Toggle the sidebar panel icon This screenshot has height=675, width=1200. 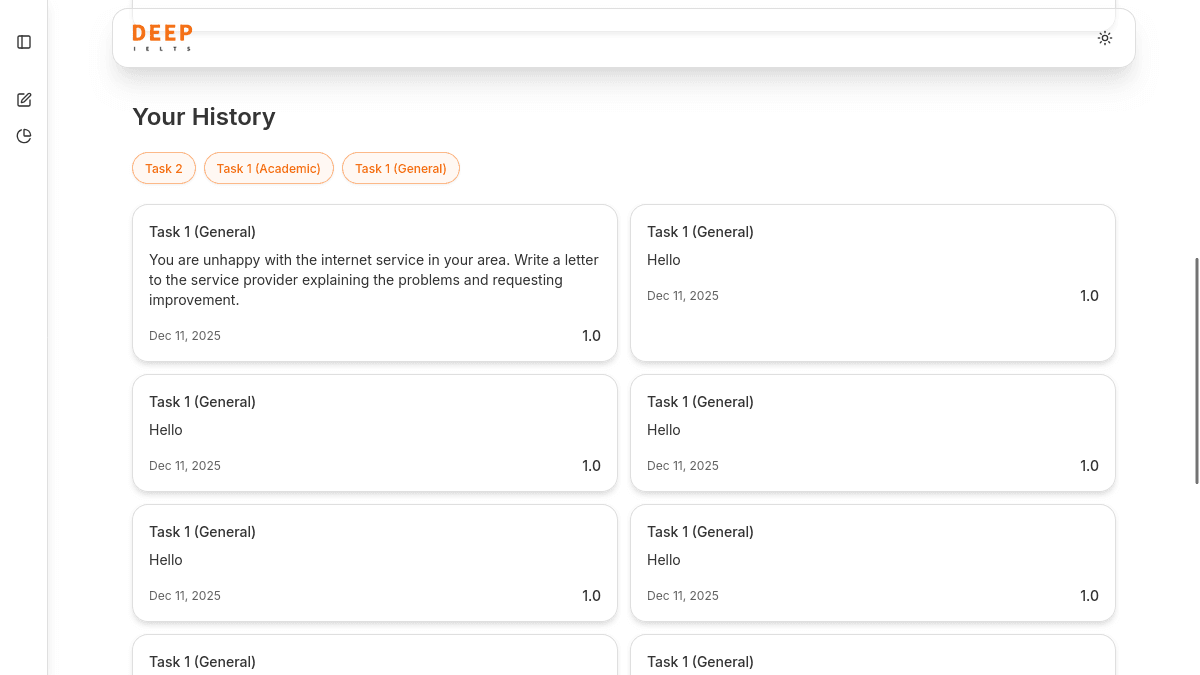point(24,42)
